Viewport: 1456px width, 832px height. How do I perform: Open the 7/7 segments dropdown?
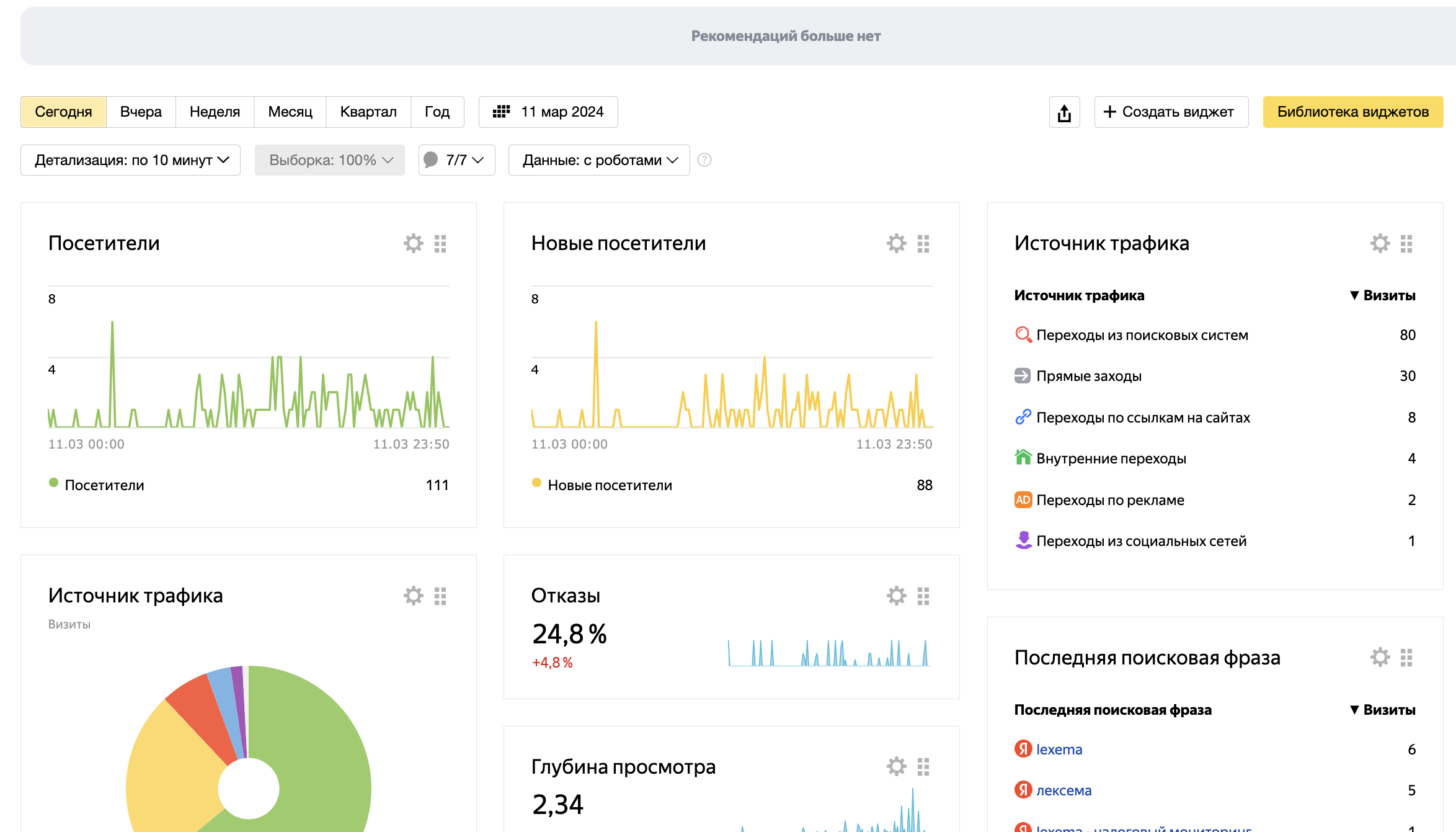point(457,160)
